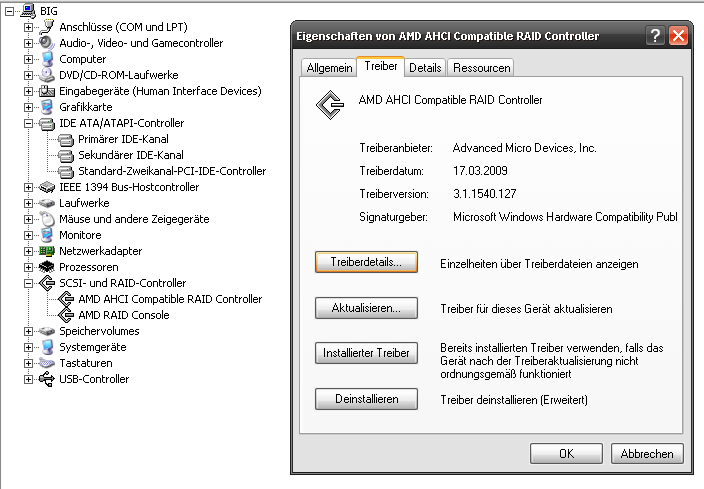Confirm the dialog with OK
This screenshot has height=489, width=704.
pos(566,454)
